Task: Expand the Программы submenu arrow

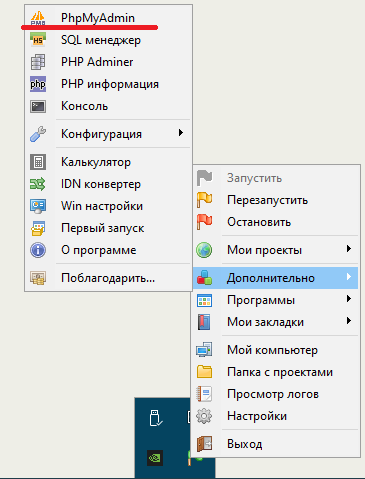Action: (x=349, y=299)
